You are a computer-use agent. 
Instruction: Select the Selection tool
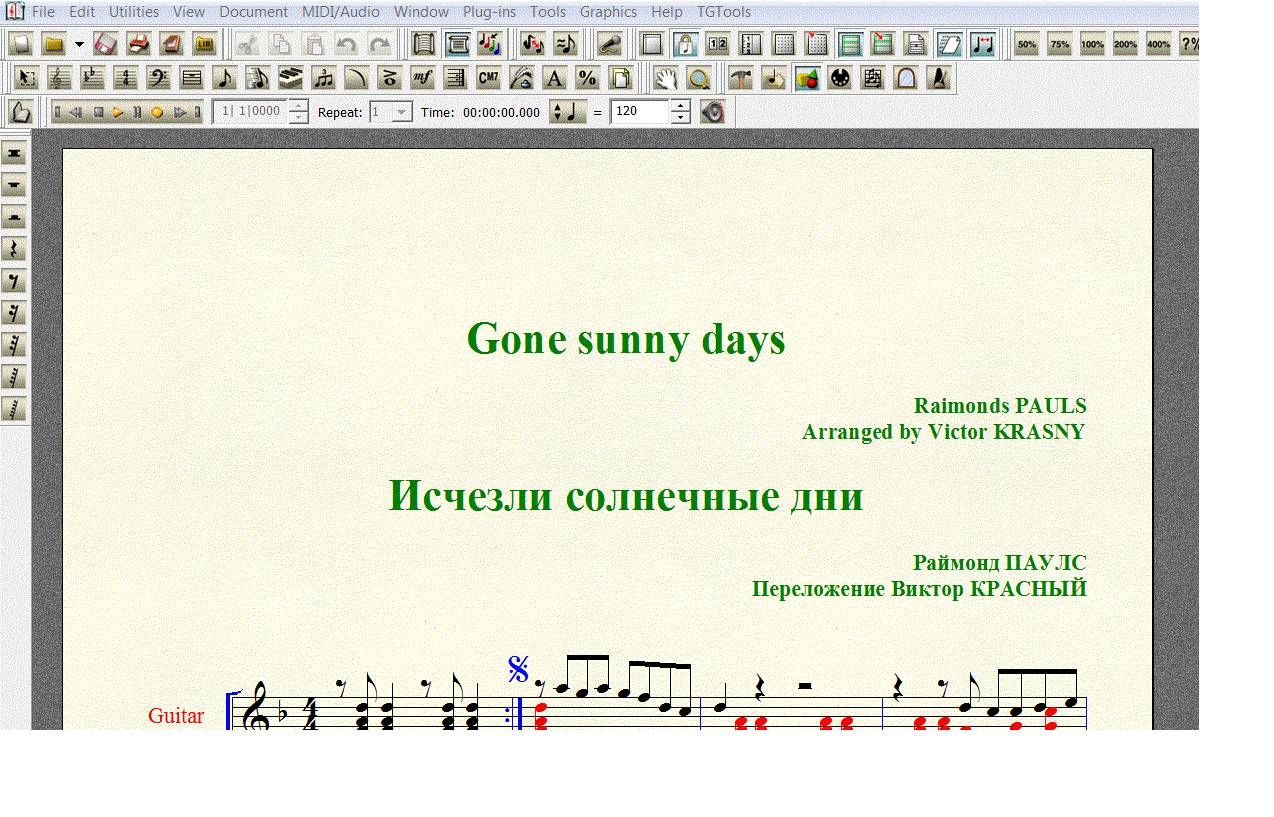tap(27, 78)
